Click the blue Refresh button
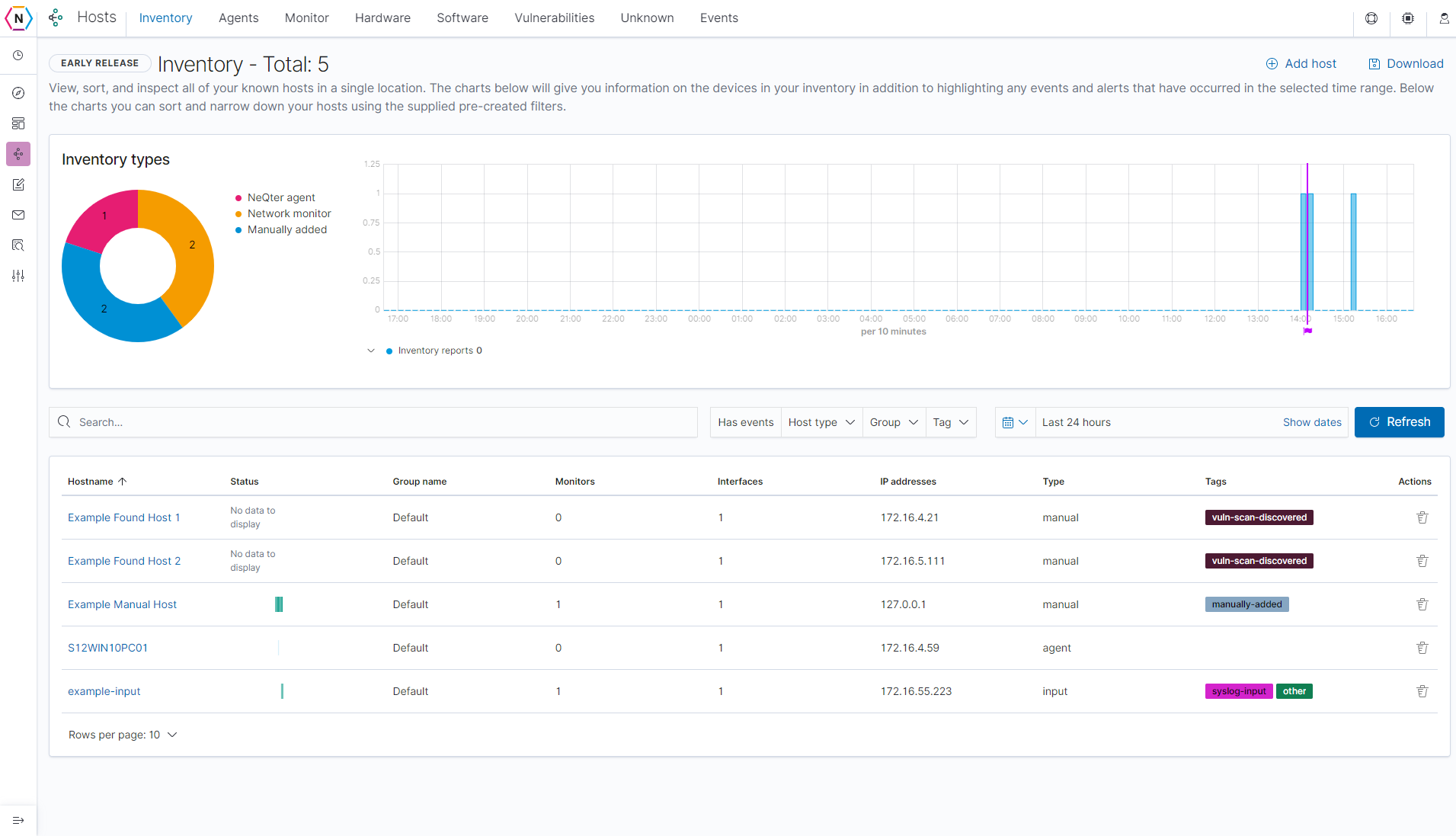The height and width of the screenshot is (836, 1456). pyautogui.click(x=1400, y=422)
